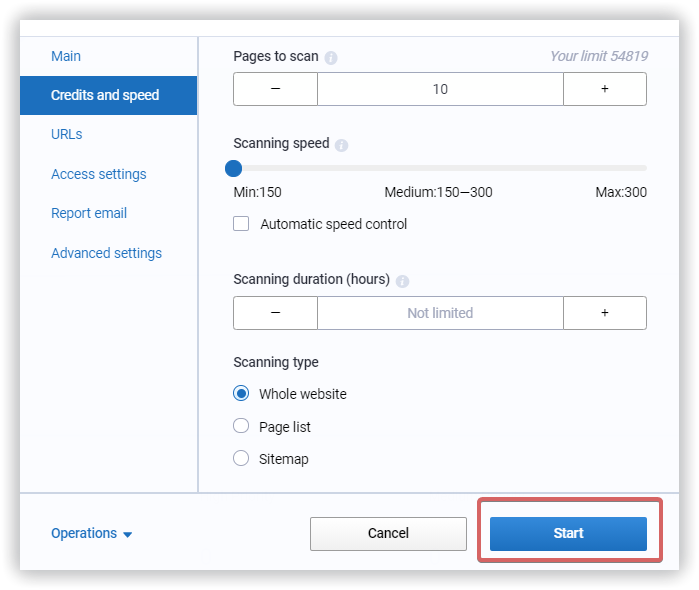The width and height of the screenshot is (699, 590).
Task: Click the Medium:150–300 speed label
Action: coord(439,192)
